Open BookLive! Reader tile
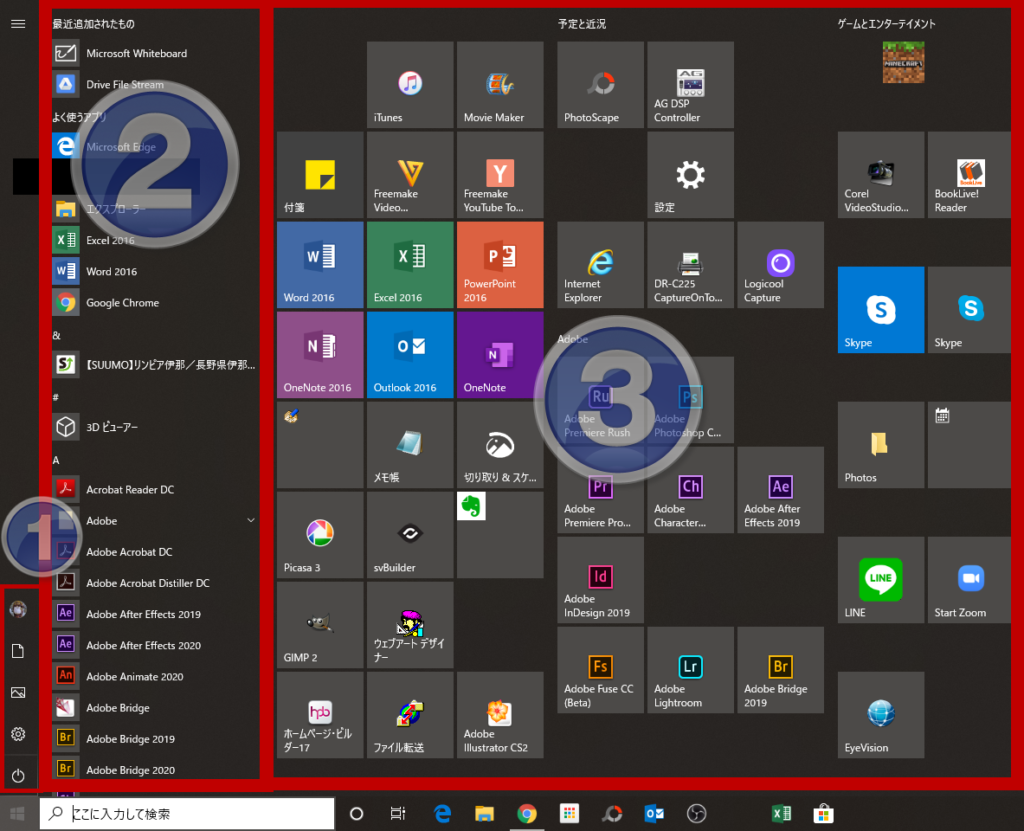This screenshot has width=1024, height=831. [x=969, y=174]
